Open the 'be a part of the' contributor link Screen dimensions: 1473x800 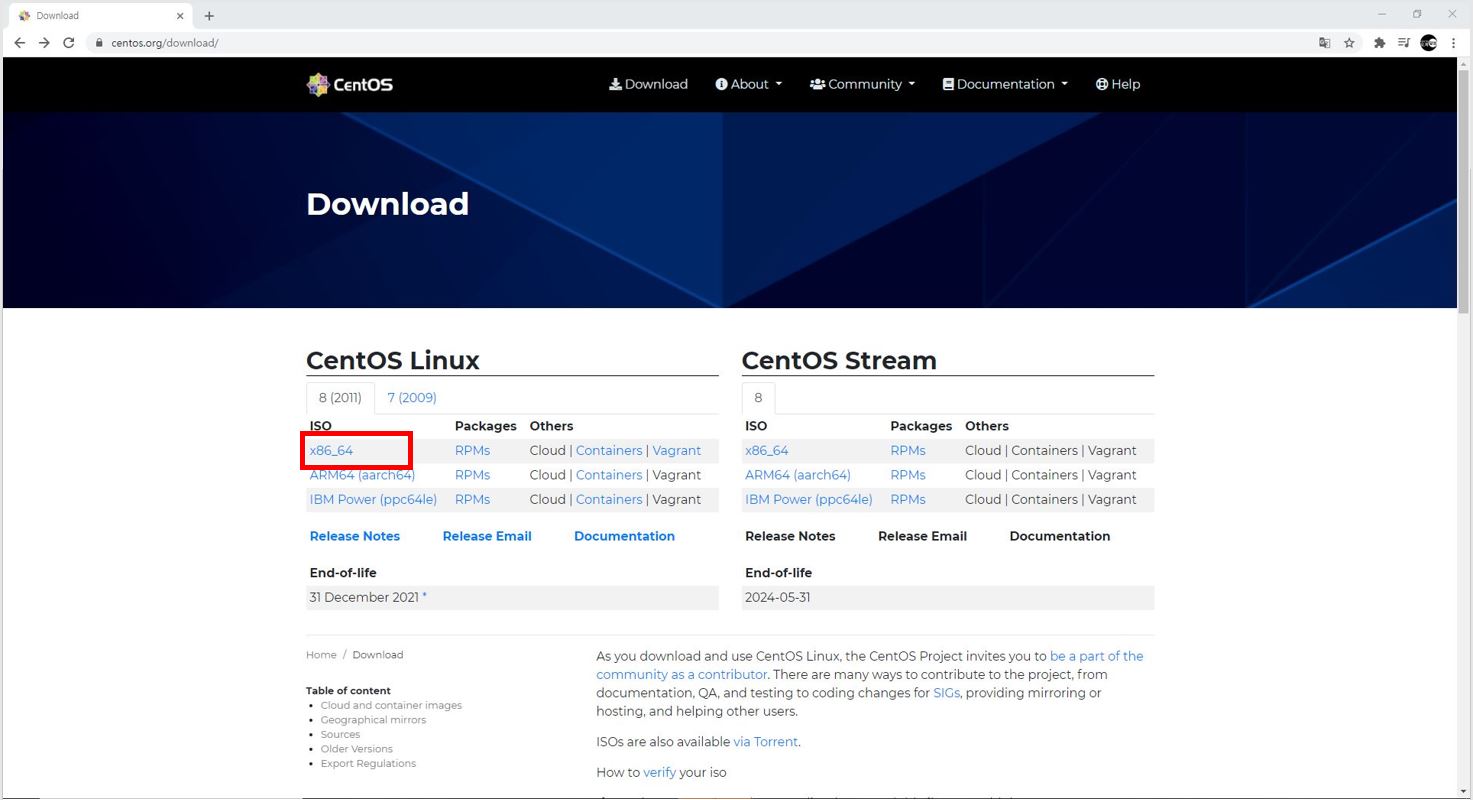1097,656
